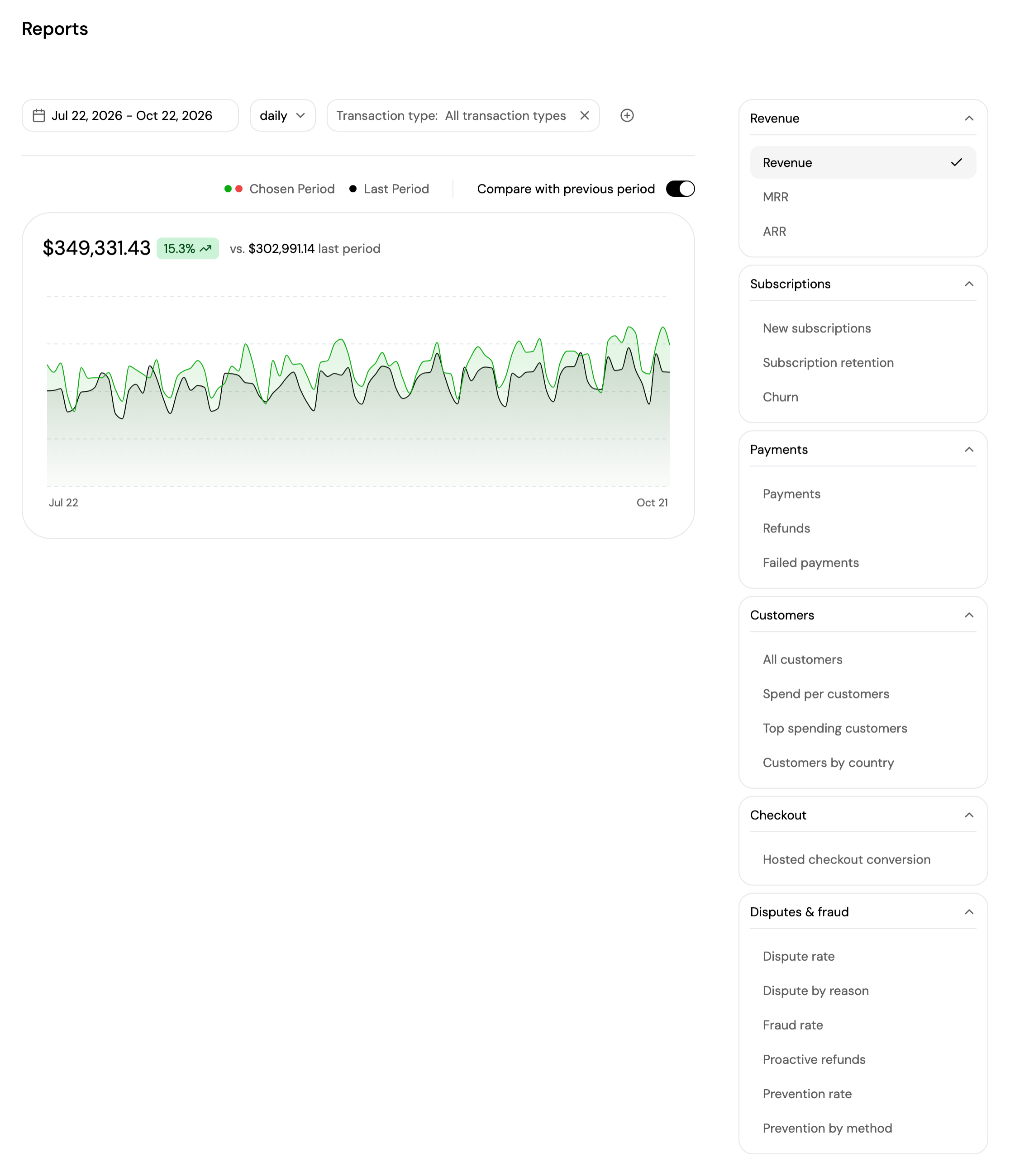Toggle Compare with previous period switch
Image resolution: width=1010 pixels, height=1176 pixels.
(680, 189)
